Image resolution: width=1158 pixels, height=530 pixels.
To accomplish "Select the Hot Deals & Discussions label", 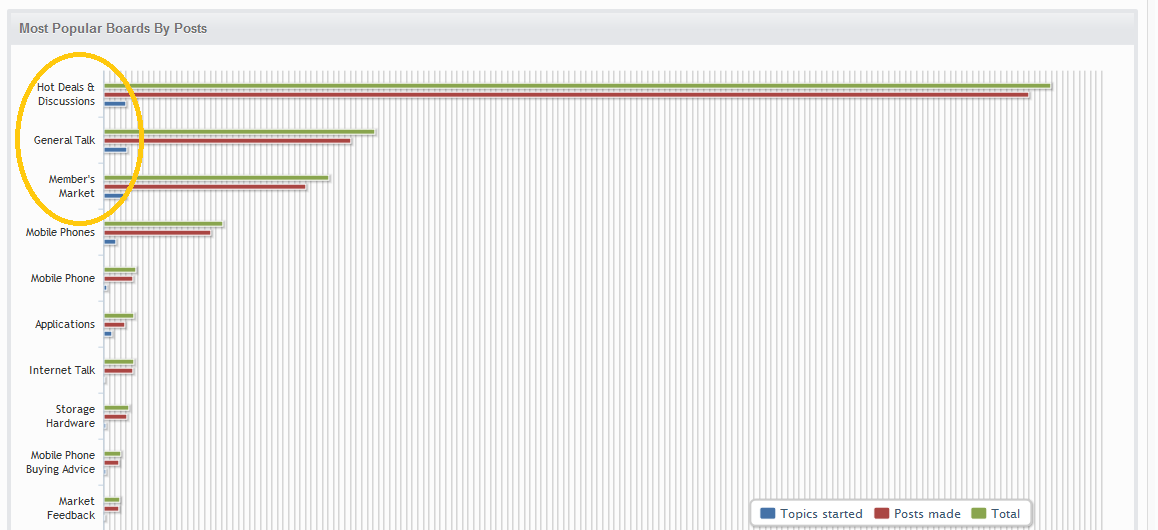I will click(x=66, y=94).
